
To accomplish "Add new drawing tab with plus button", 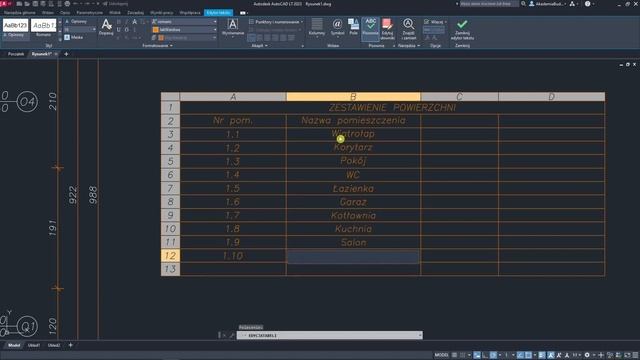I will [x=66, y=54].
